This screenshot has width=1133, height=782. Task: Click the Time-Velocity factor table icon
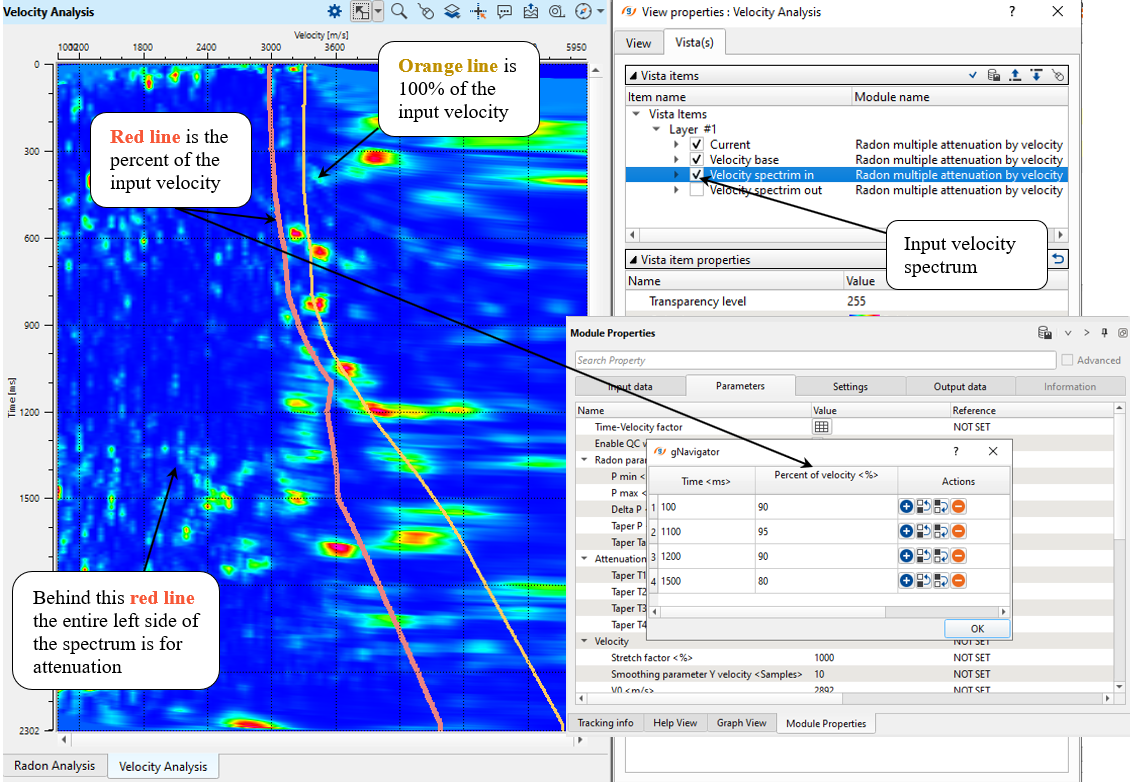tap(822, 427)
